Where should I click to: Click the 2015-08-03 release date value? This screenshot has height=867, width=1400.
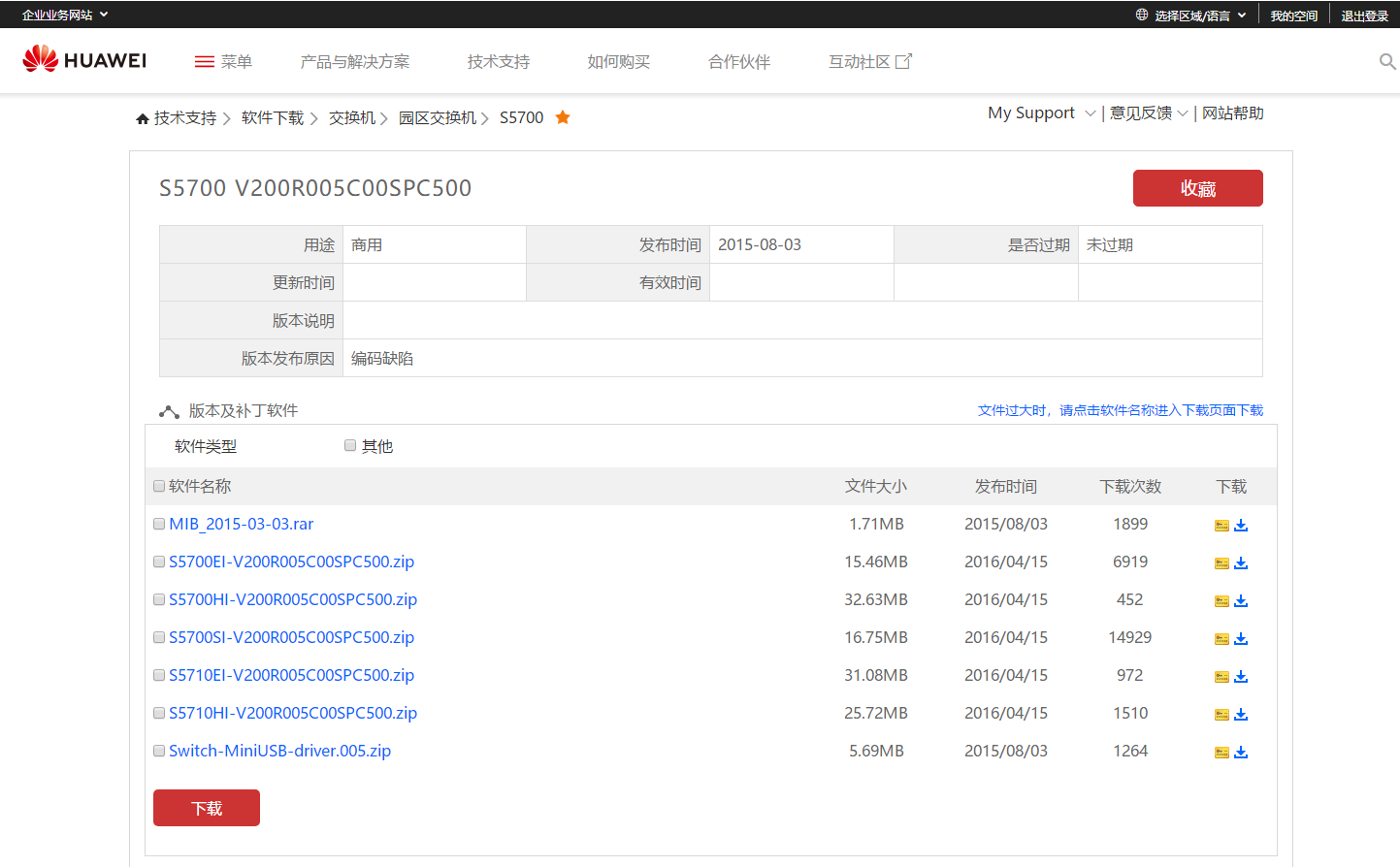(x=760, y=244)
